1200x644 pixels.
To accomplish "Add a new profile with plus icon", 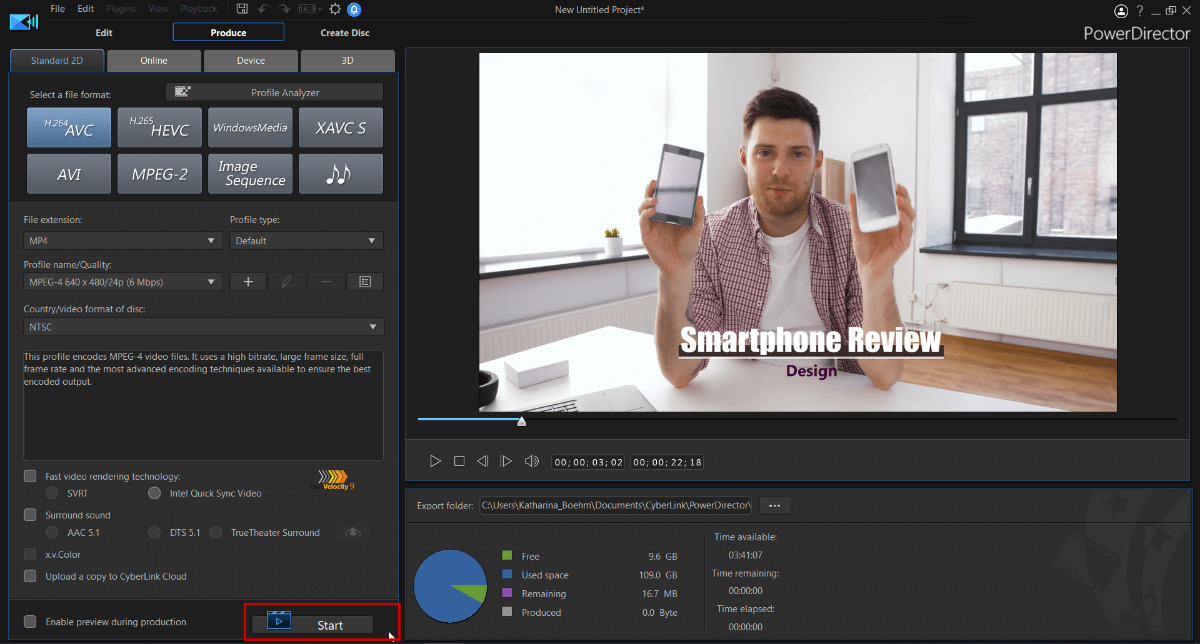I will [248, 282].
